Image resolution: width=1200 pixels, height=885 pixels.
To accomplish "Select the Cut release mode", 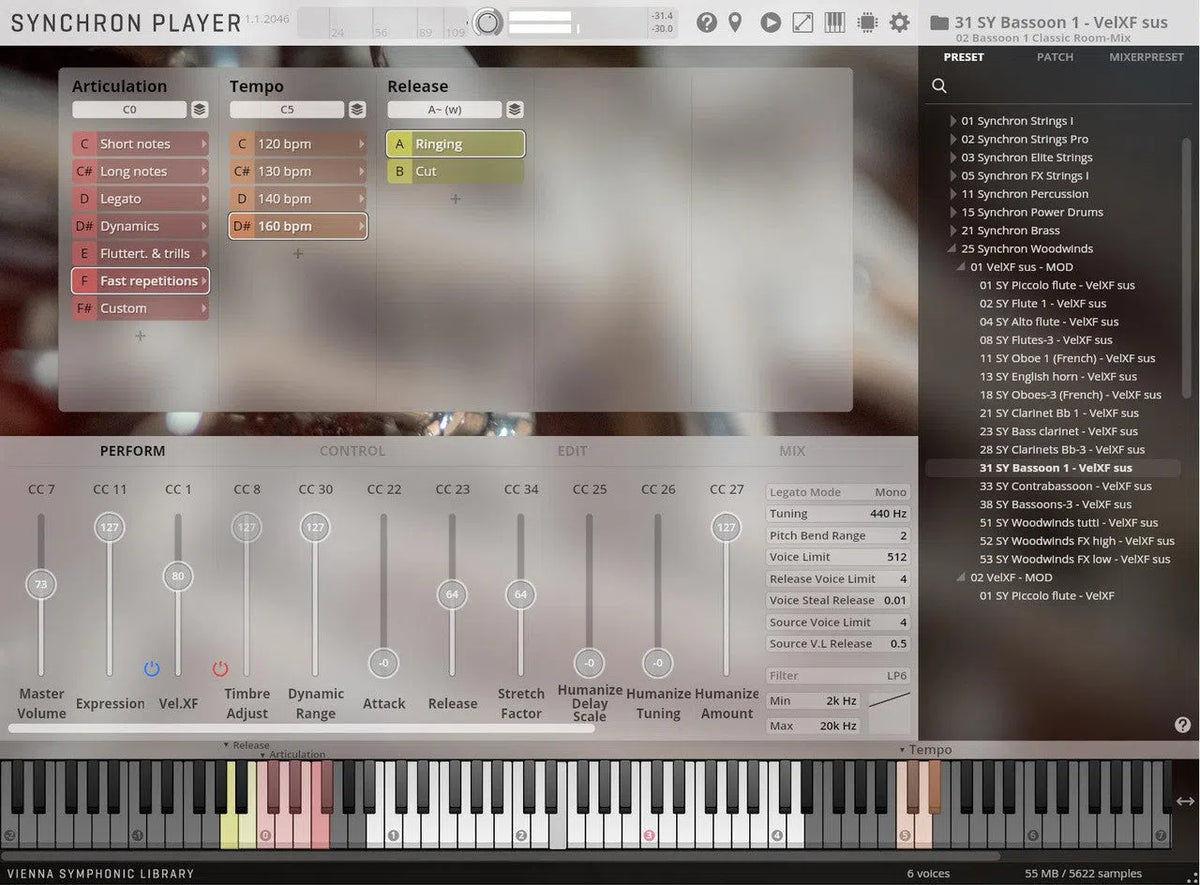I will 455,171.
